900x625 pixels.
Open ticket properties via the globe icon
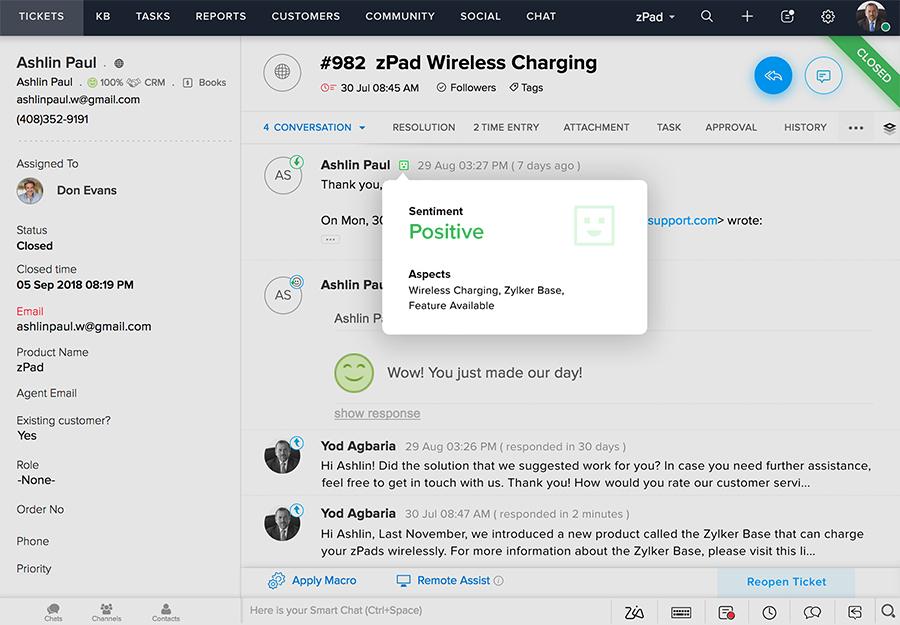pos(281,72)
